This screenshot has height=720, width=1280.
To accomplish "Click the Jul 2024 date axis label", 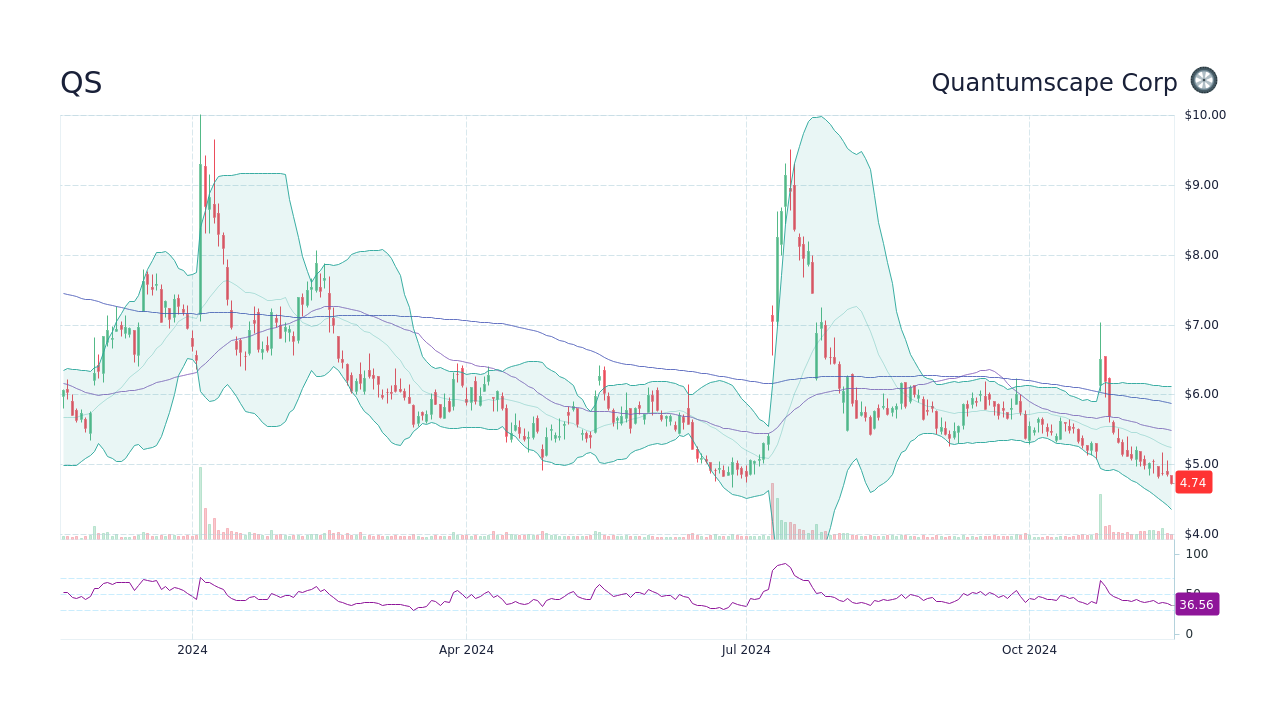I will pos(746,650).
